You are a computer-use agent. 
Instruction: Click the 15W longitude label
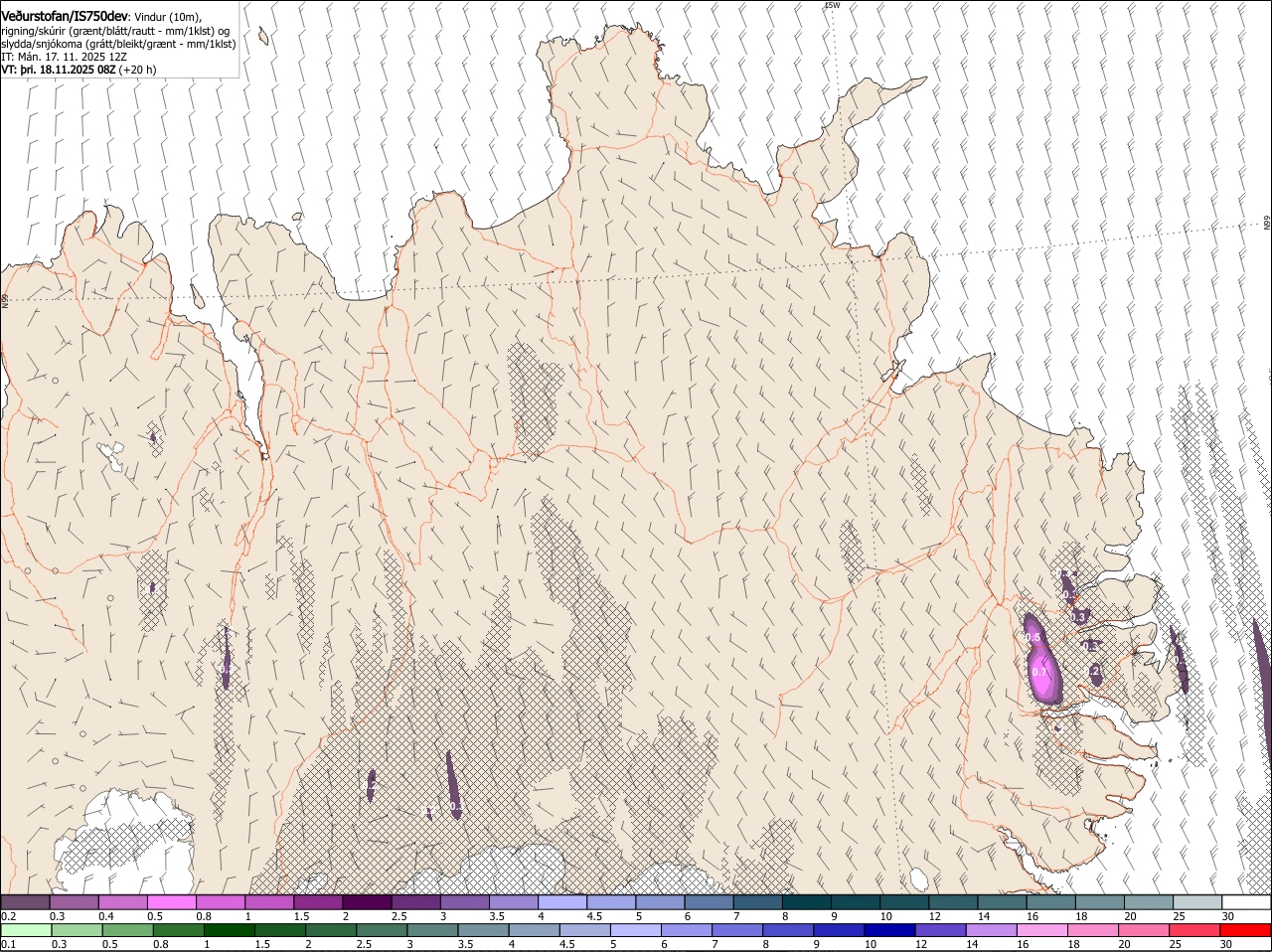(x=832, y=6)
